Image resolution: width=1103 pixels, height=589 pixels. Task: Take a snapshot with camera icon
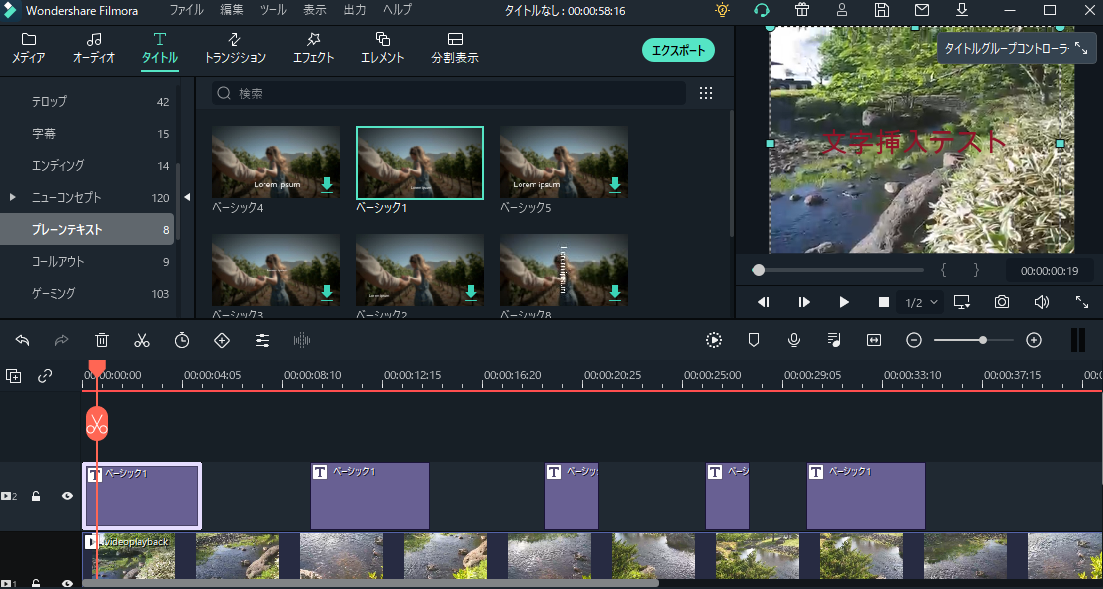click(1002, 302)
